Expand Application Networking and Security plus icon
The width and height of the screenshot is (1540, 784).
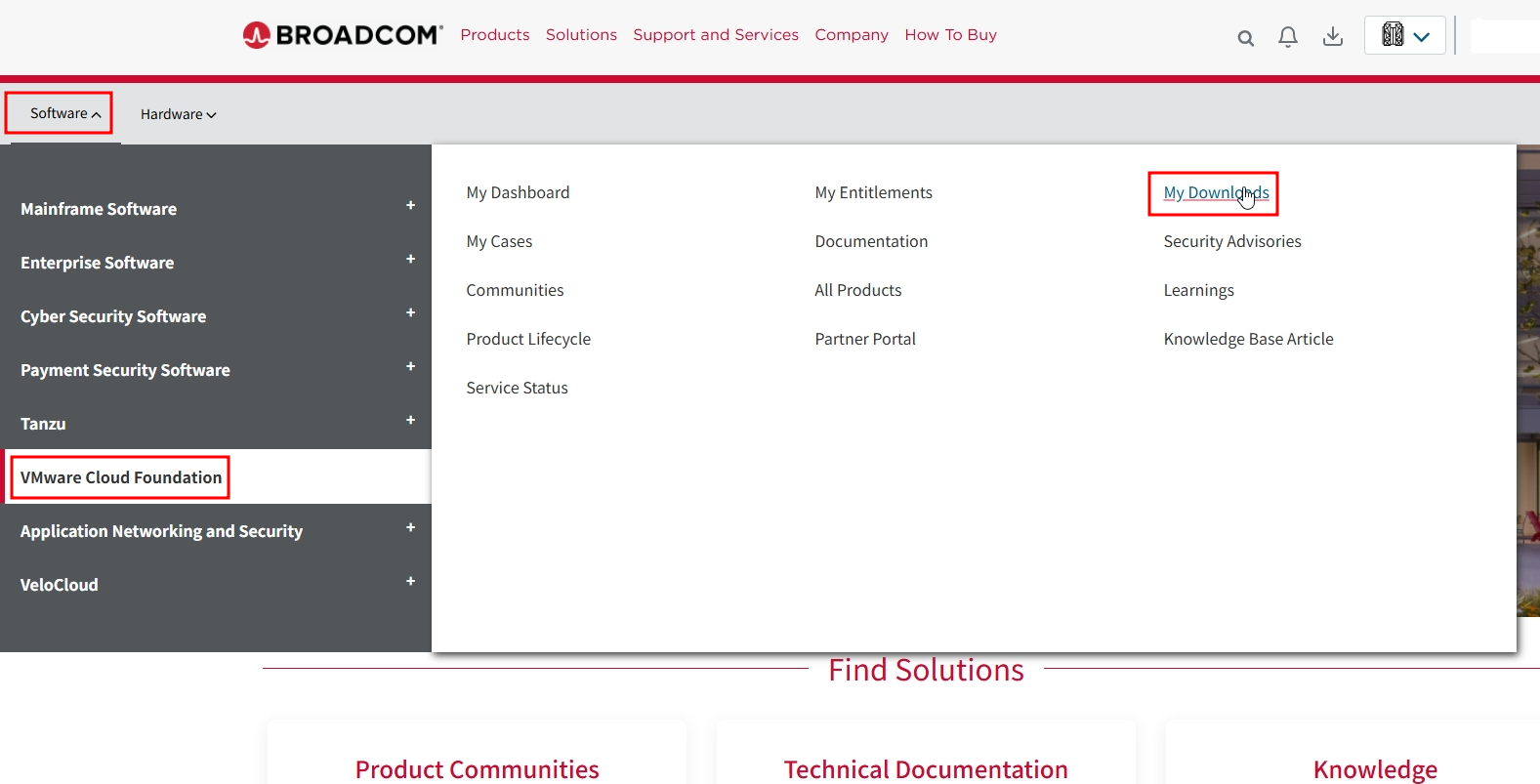[410, 527]
